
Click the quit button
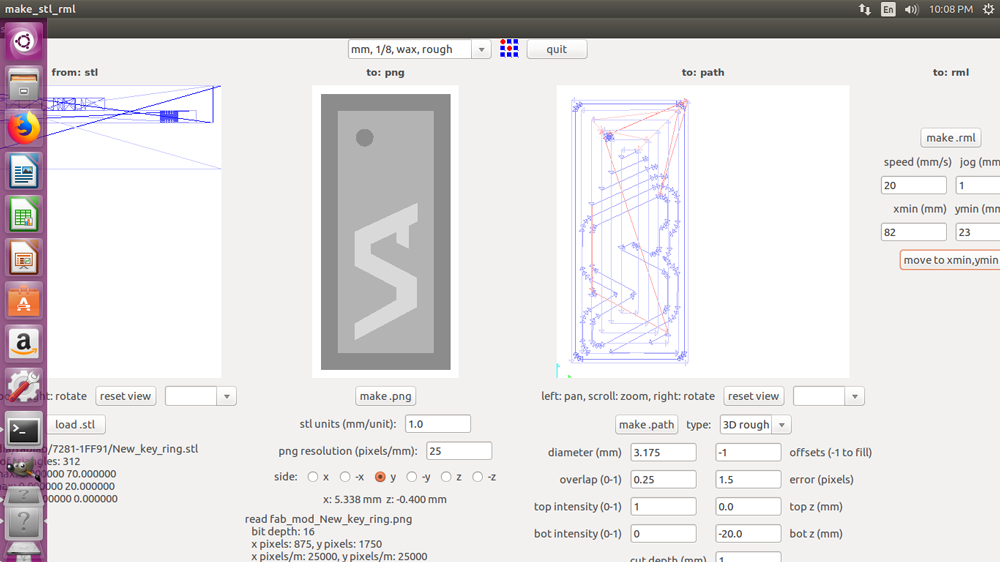[x=557, y=49]
